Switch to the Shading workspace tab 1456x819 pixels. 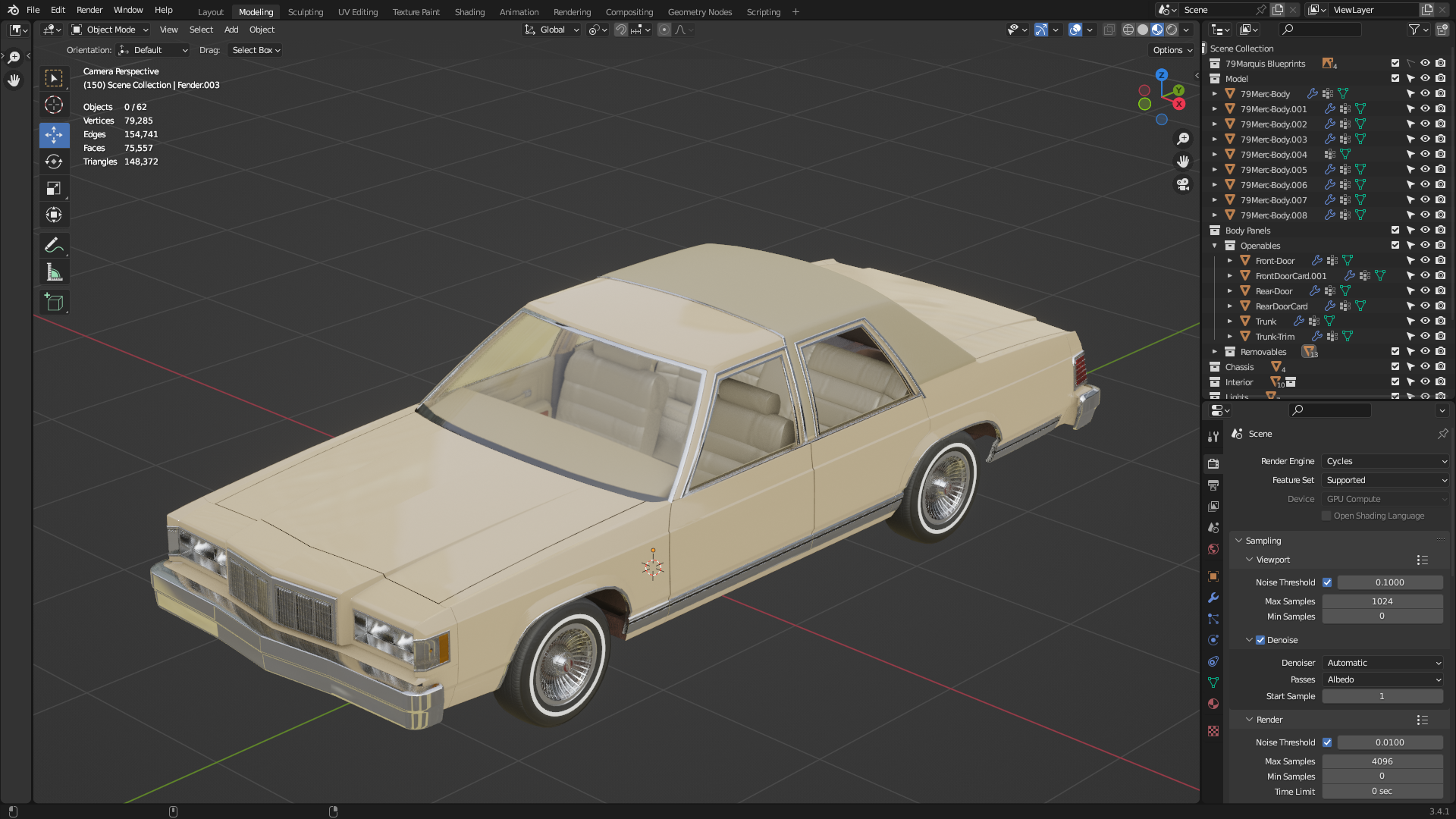[x=469, y=12]
